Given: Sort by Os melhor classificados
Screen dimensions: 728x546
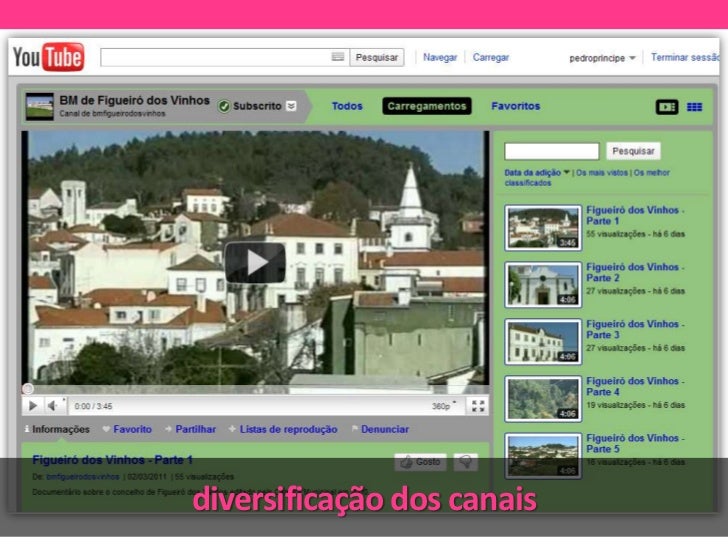Looking at the screenshot, I should click(587, 177).
